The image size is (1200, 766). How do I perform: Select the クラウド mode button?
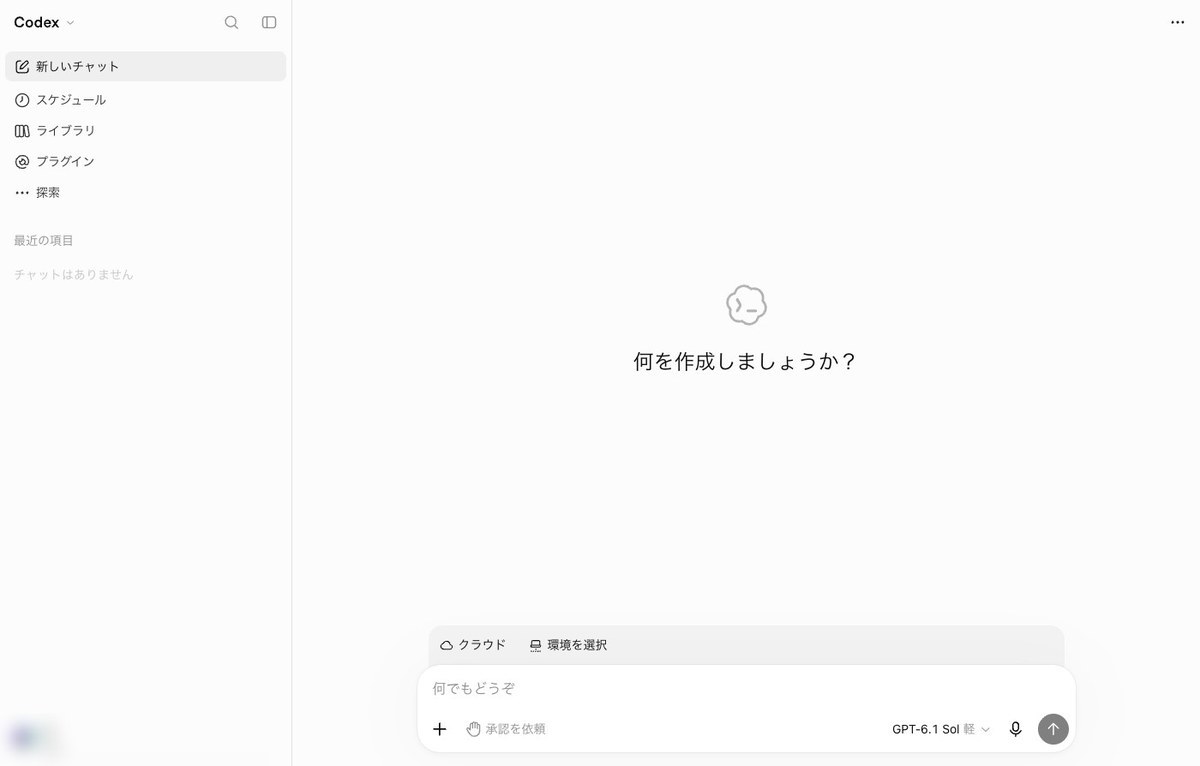click(473, 645)
